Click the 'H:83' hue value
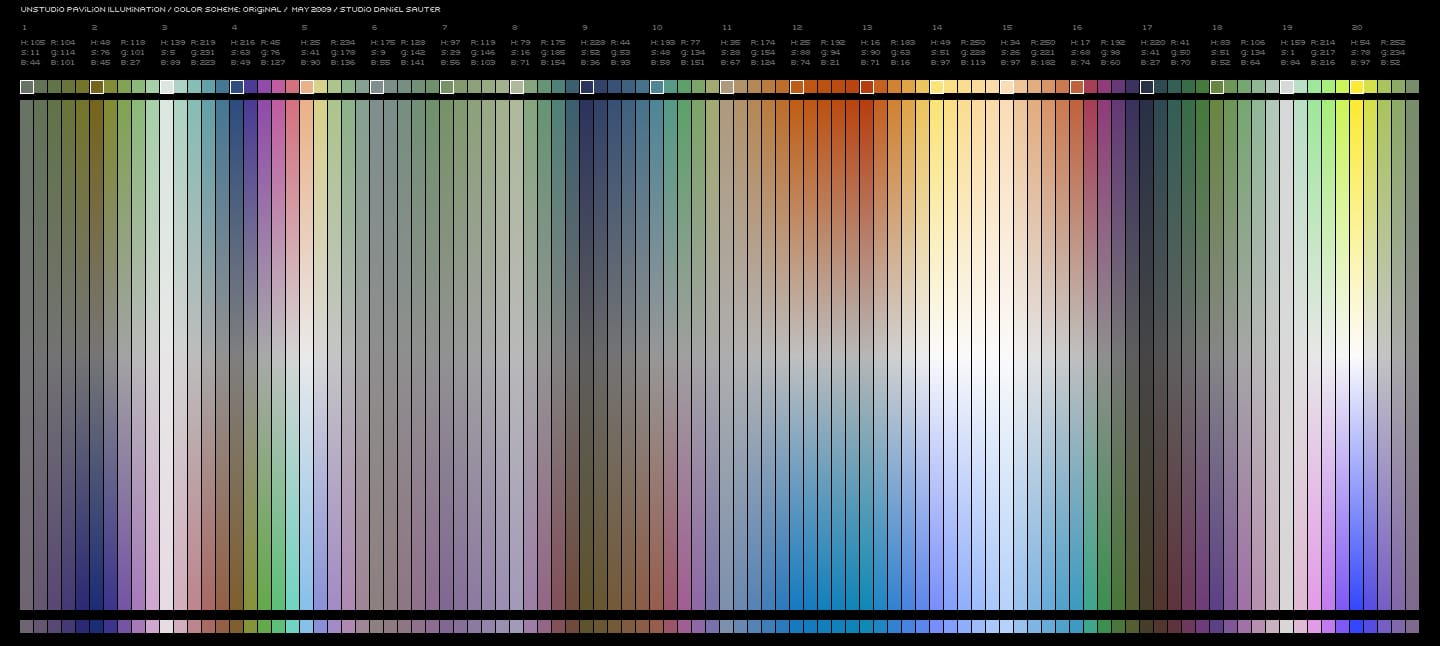The height and width of the screenshot is (646, 1440). click(1220, 43)
